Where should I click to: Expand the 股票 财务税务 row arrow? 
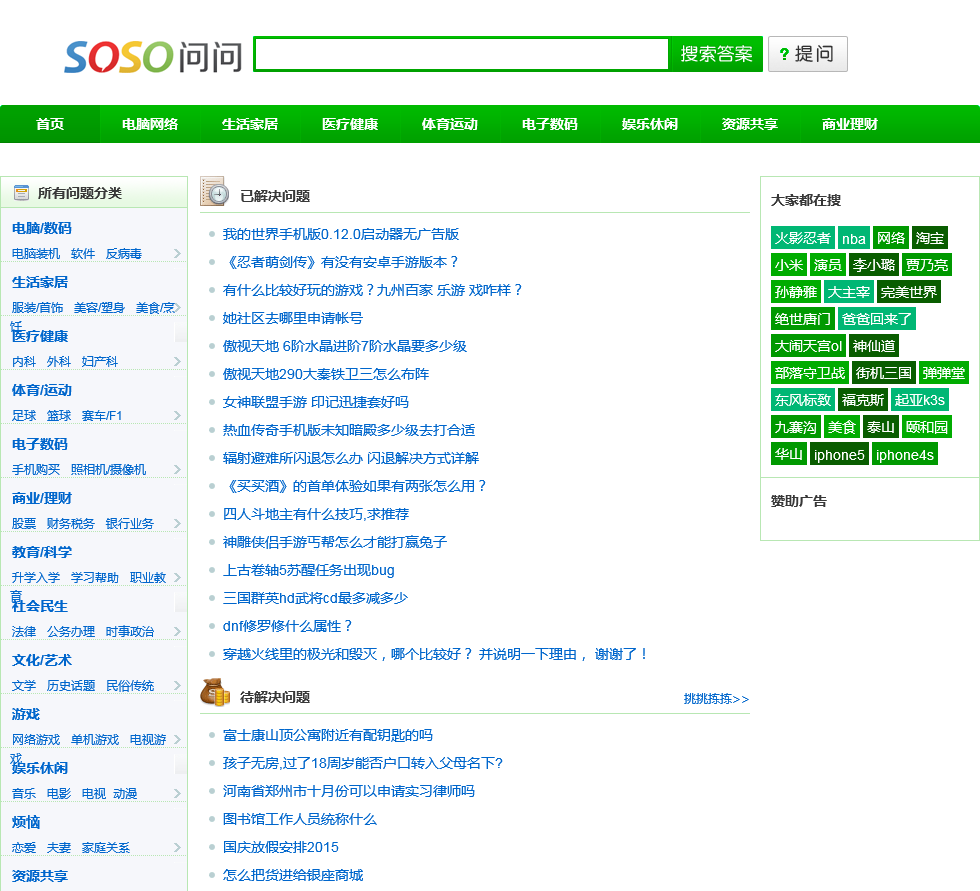coord(178,524)
